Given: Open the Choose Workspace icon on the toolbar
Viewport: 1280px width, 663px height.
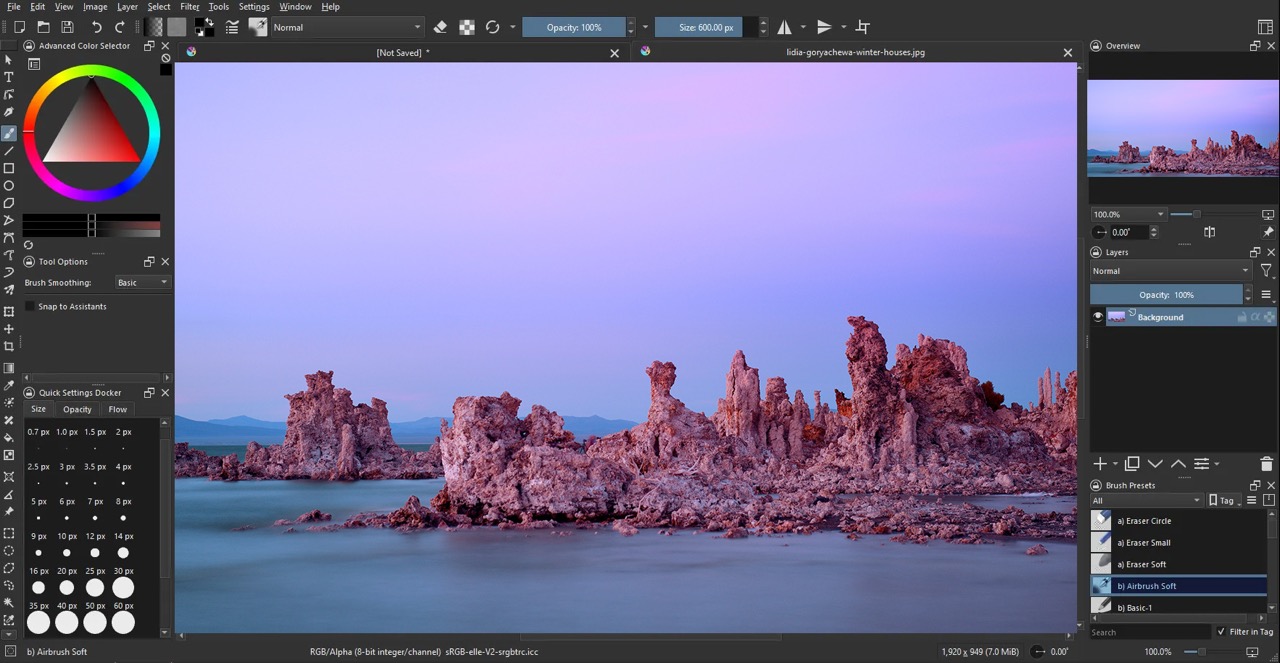Looking at the screenshot, I should [1263, 26].
